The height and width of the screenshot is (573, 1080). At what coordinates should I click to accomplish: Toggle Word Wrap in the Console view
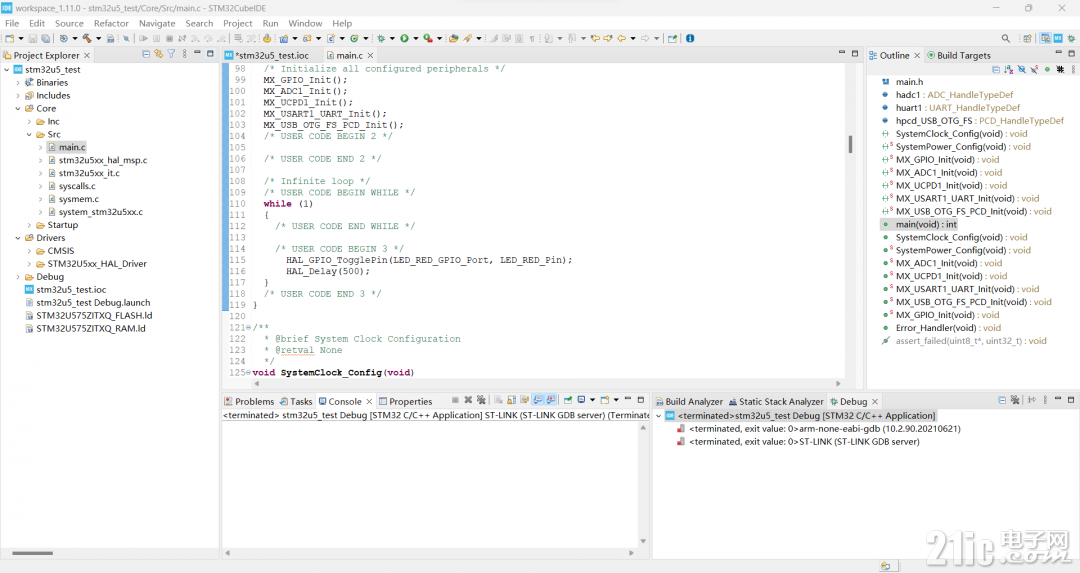tap(524, 400)
